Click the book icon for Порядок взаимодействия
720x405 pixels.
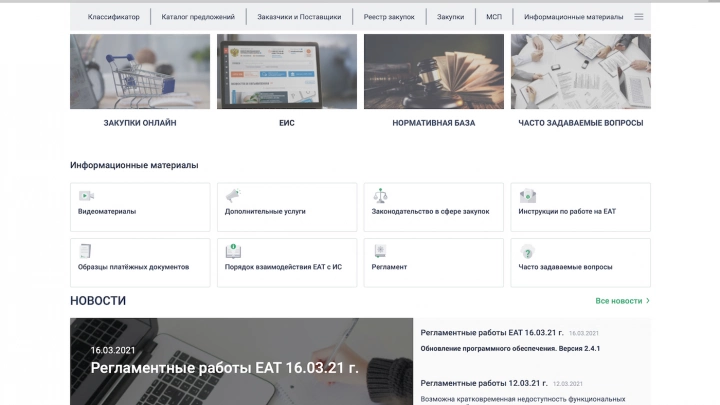click(x=233, y=251)
